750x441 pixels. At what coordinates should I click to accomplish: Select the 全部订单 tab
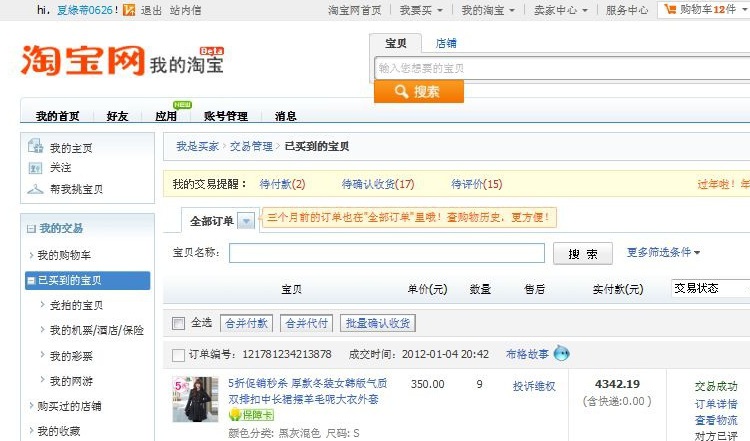[x=211, y=221]
